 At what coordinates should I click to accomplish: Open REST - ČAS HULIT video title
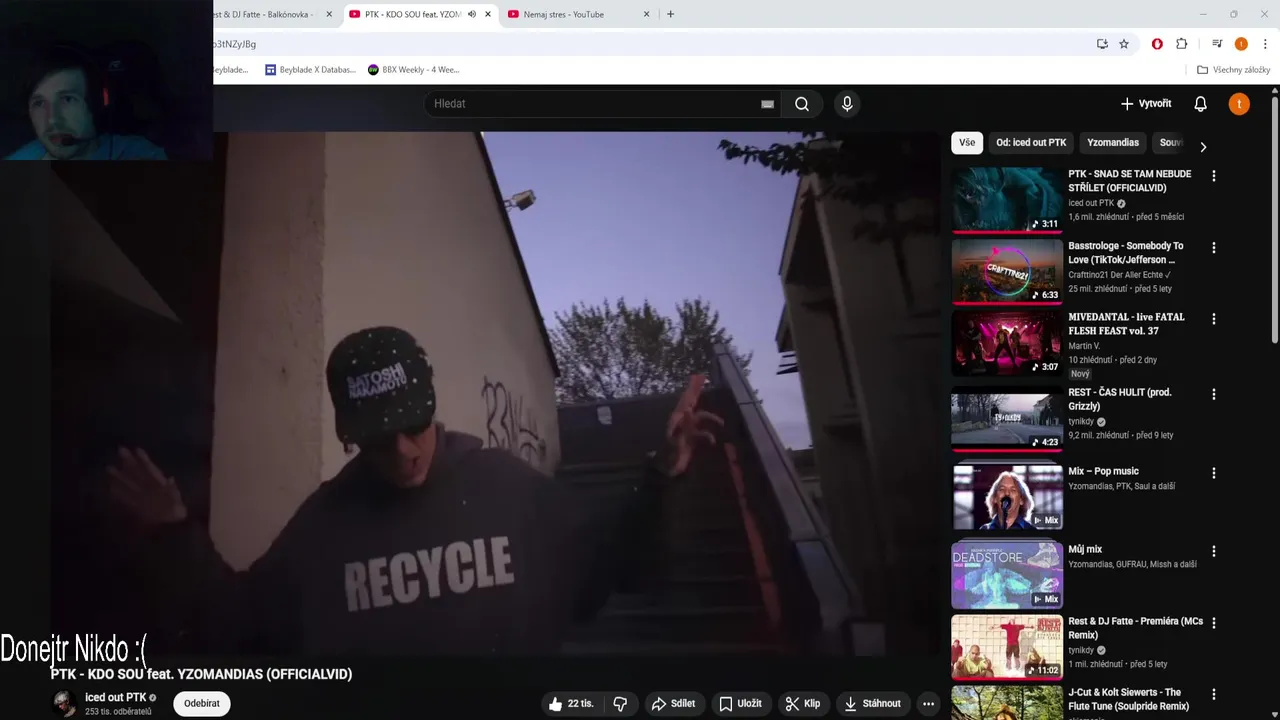tap(1119, 399)
